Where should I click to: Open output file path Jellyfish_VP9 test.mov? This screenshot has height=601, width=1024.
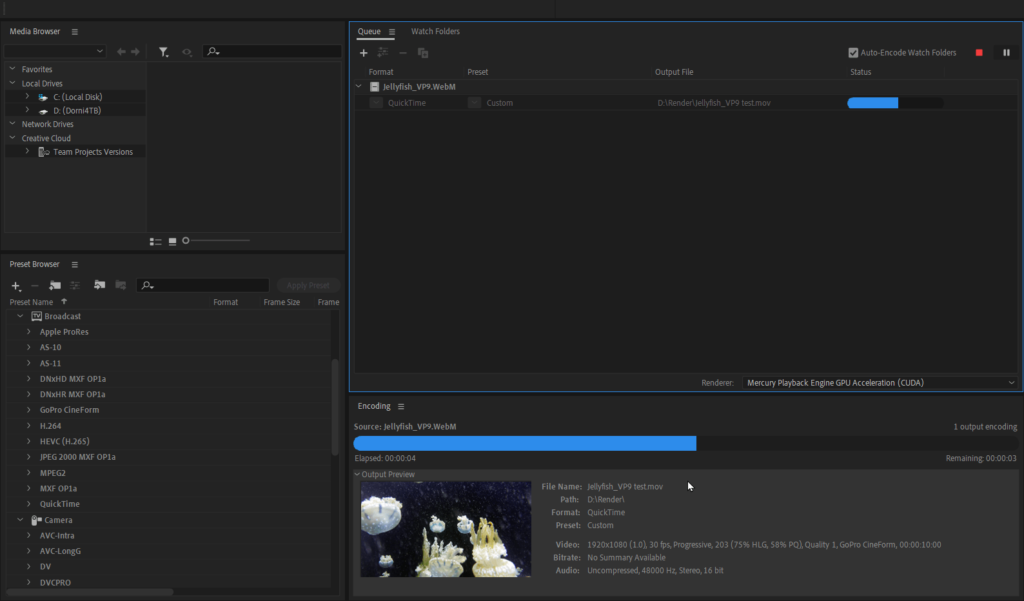click(713, 103)
